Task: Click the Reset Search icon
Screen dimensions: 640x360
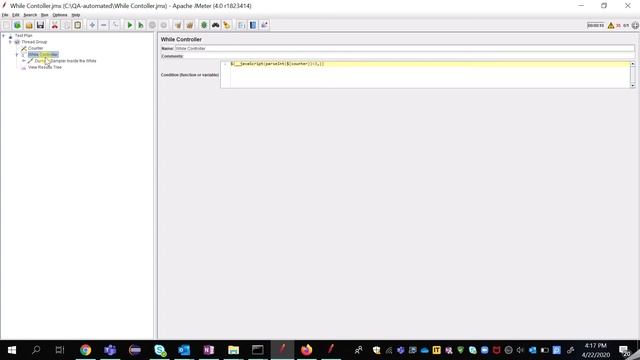Action: [227, 25]
